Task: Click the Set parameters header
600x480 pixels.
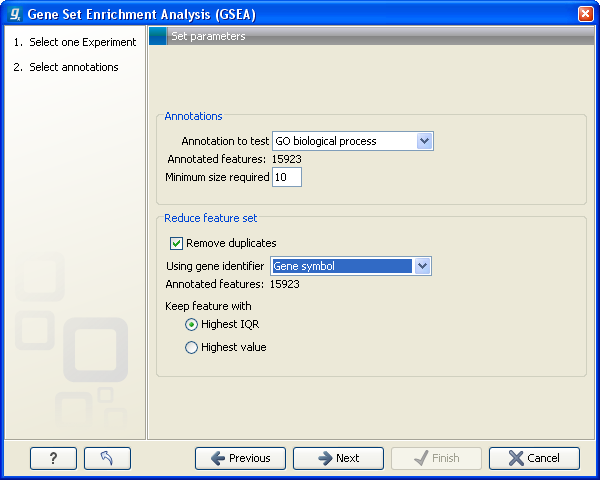Action: pos(208,36)
